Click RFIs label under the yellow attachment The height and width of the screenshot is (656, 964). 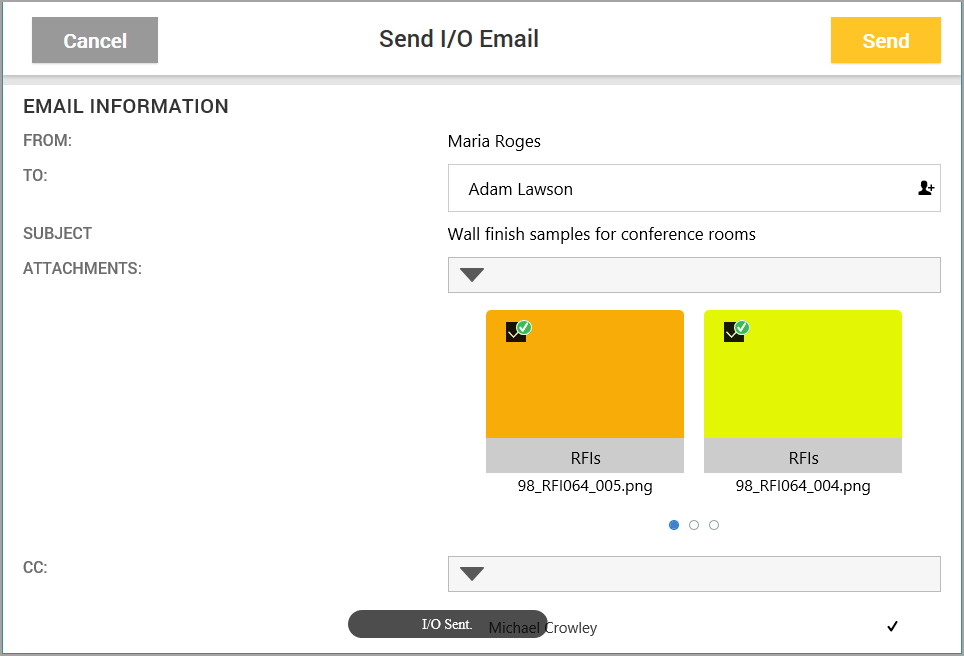coord(803,457)
